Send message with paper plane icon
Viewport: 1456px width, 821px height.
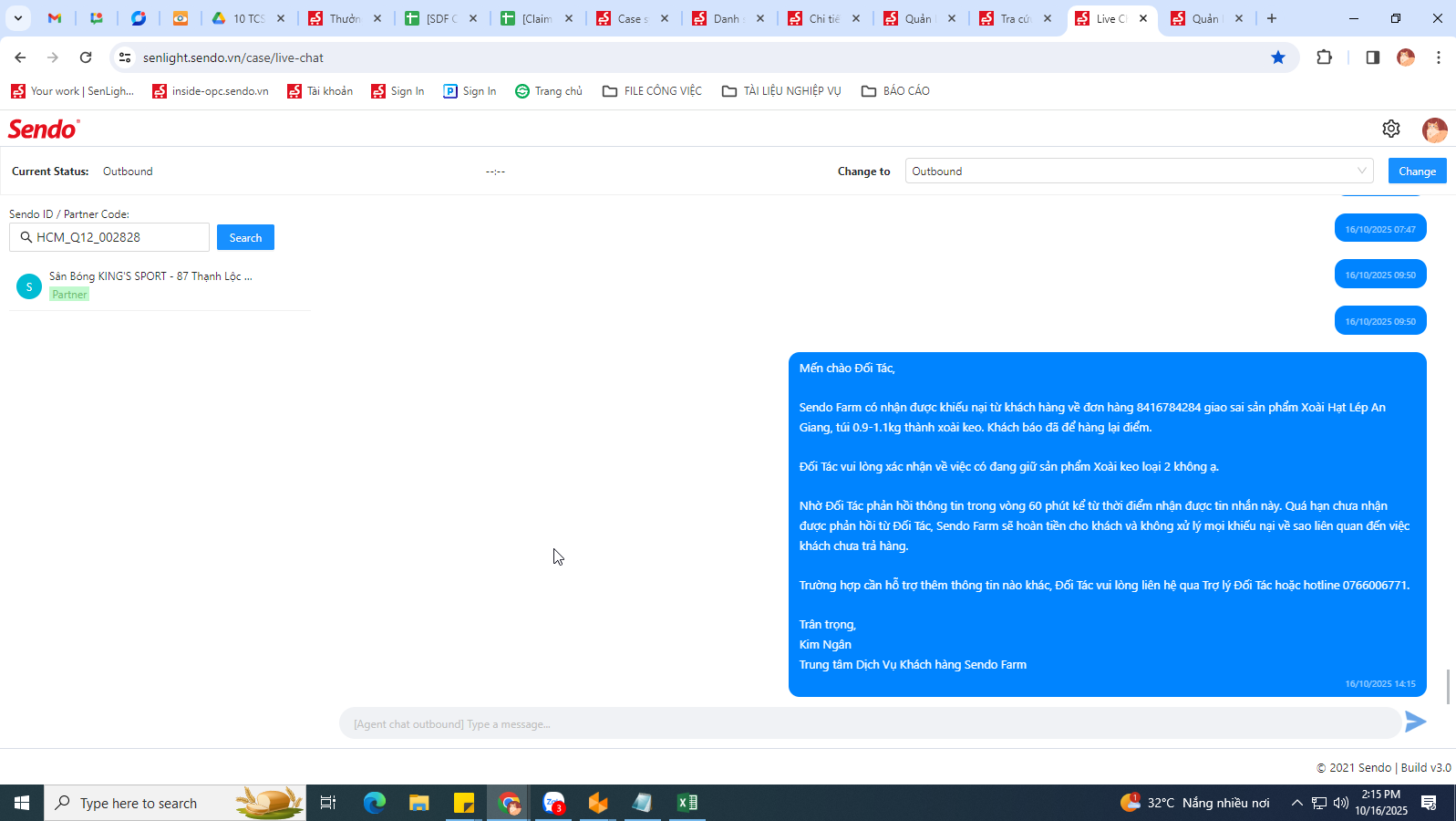[x=1415, y=722]
